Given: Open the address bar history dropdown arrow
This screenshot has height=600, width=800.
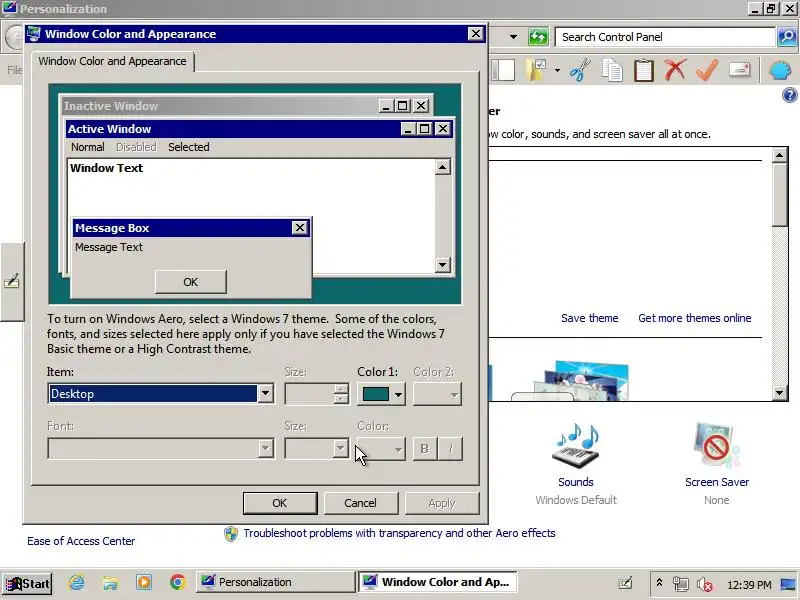Looking at the screenshot, I should point(513,37).
